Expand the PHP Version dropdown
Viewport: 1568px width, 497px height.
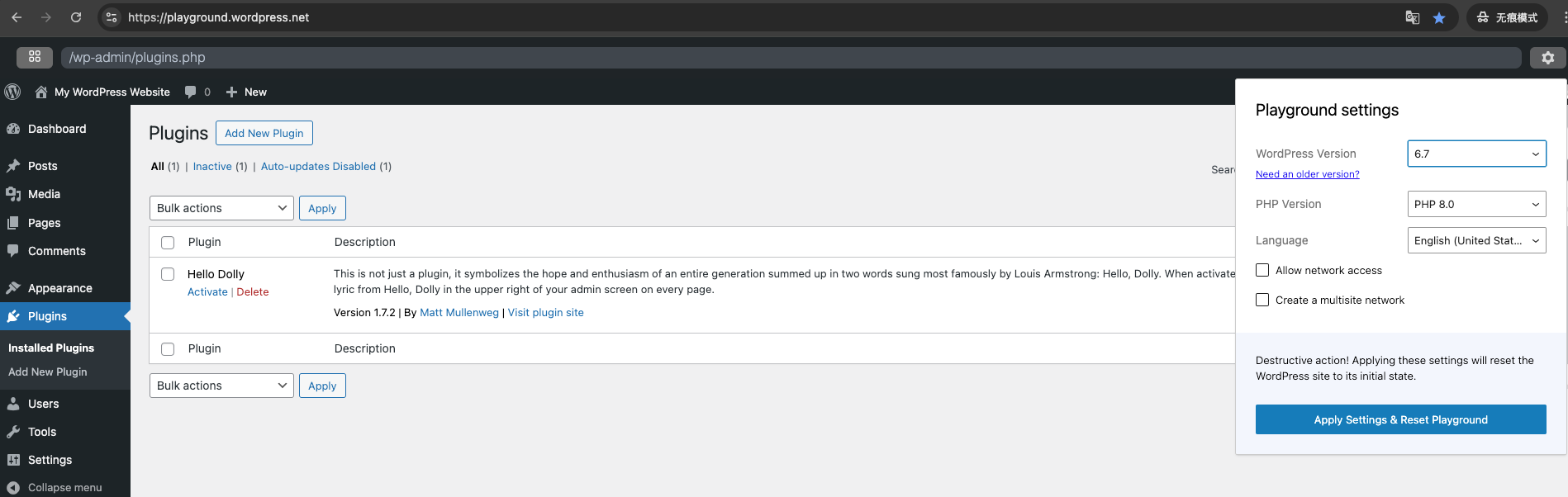(1476, 204)
